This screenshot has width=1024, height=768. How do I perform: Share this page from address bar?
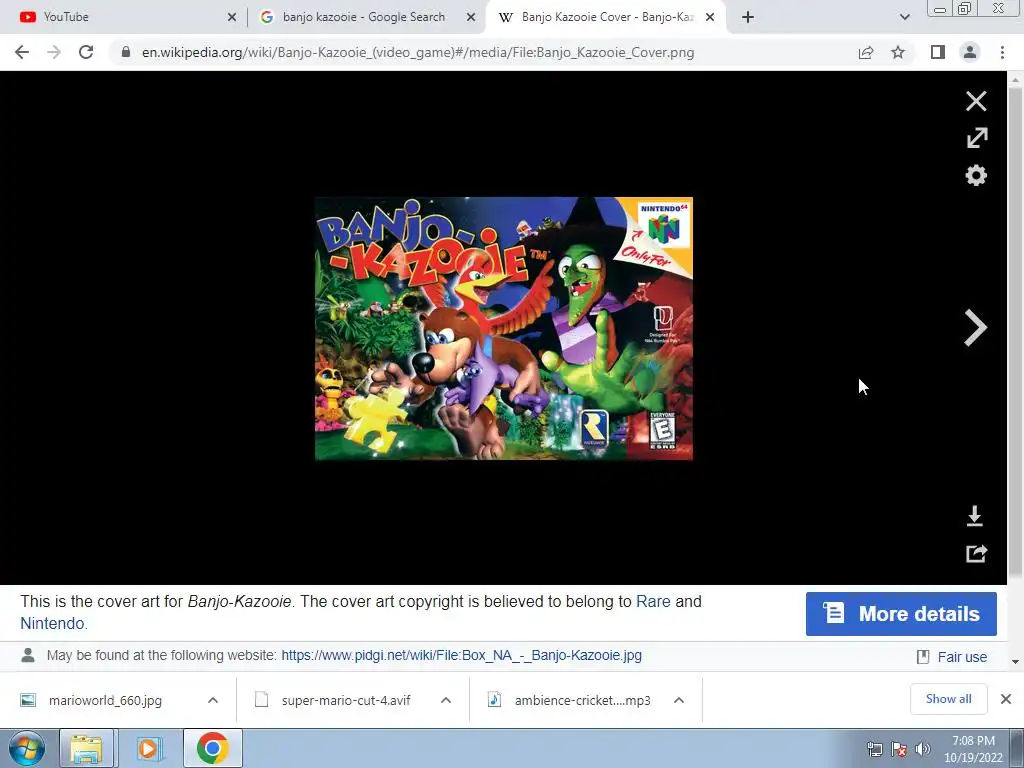point(866,52)
